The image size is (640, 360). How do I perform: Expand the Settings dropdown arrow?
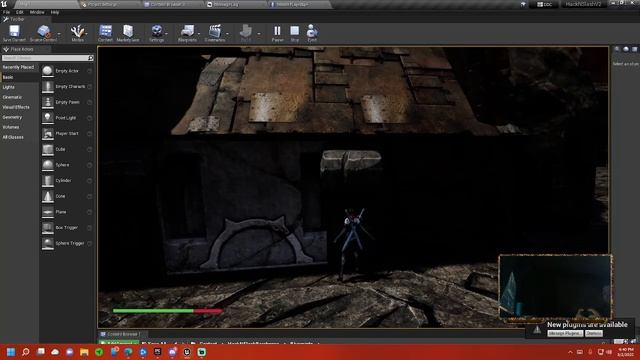[x=167, y=33]
